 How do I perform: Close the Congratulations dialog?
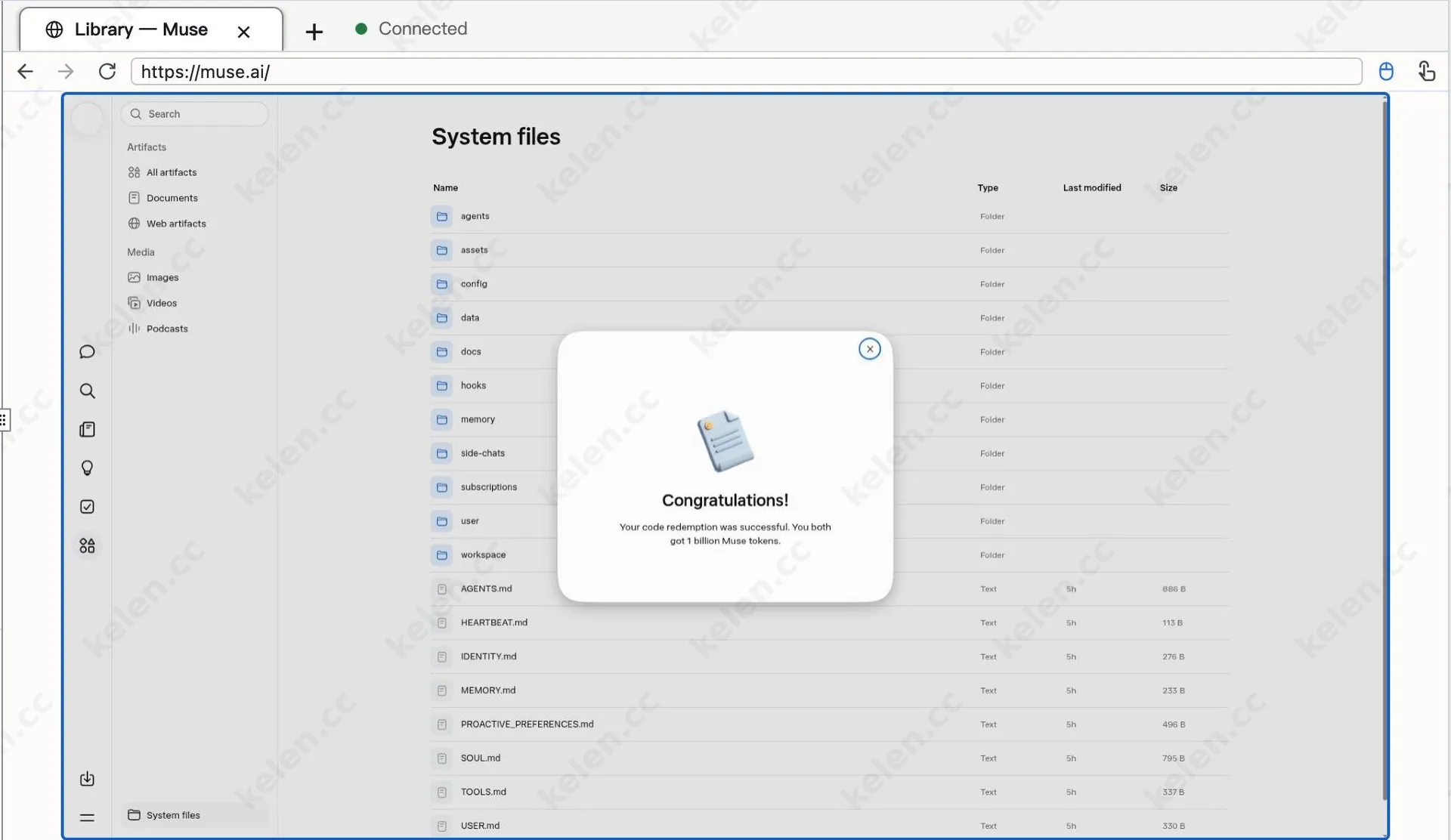(x=870, y=349)
